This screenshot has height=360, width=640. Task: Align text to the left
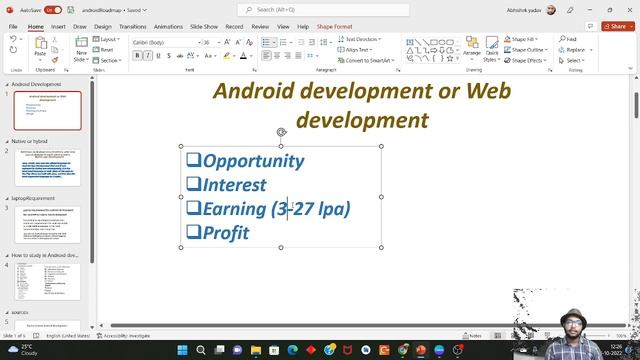(x=266, y=56)
